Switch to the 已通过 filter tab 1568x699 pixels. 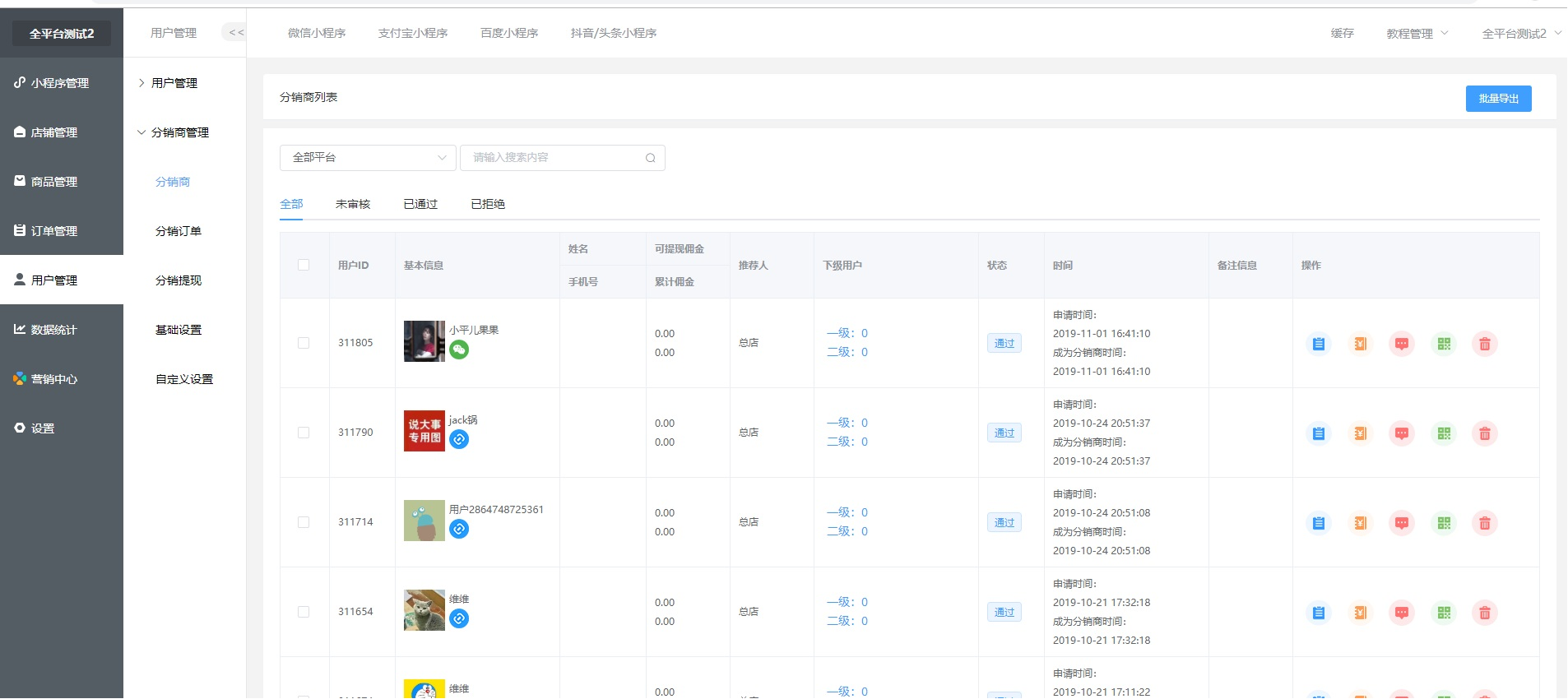[x=420, y=204]
